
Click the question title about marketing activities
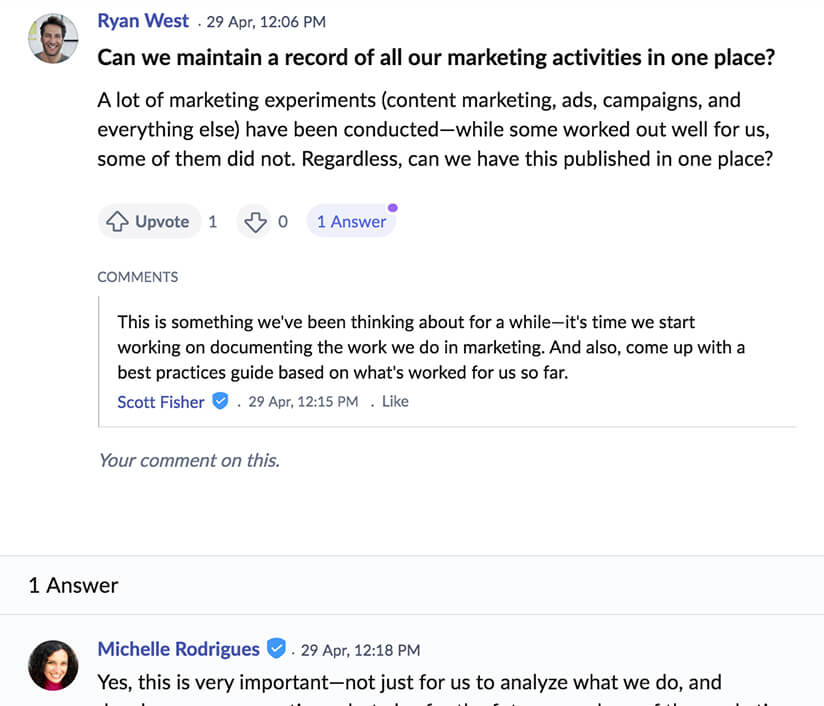(436, 57)
